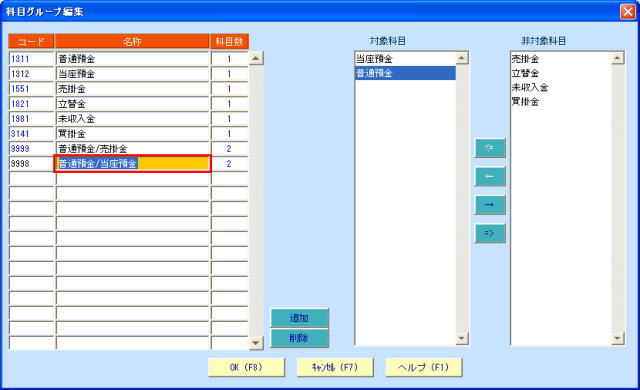Click group list scrollbar down arrow
Viewport: 640px width, 390px height.
[256, 343]
